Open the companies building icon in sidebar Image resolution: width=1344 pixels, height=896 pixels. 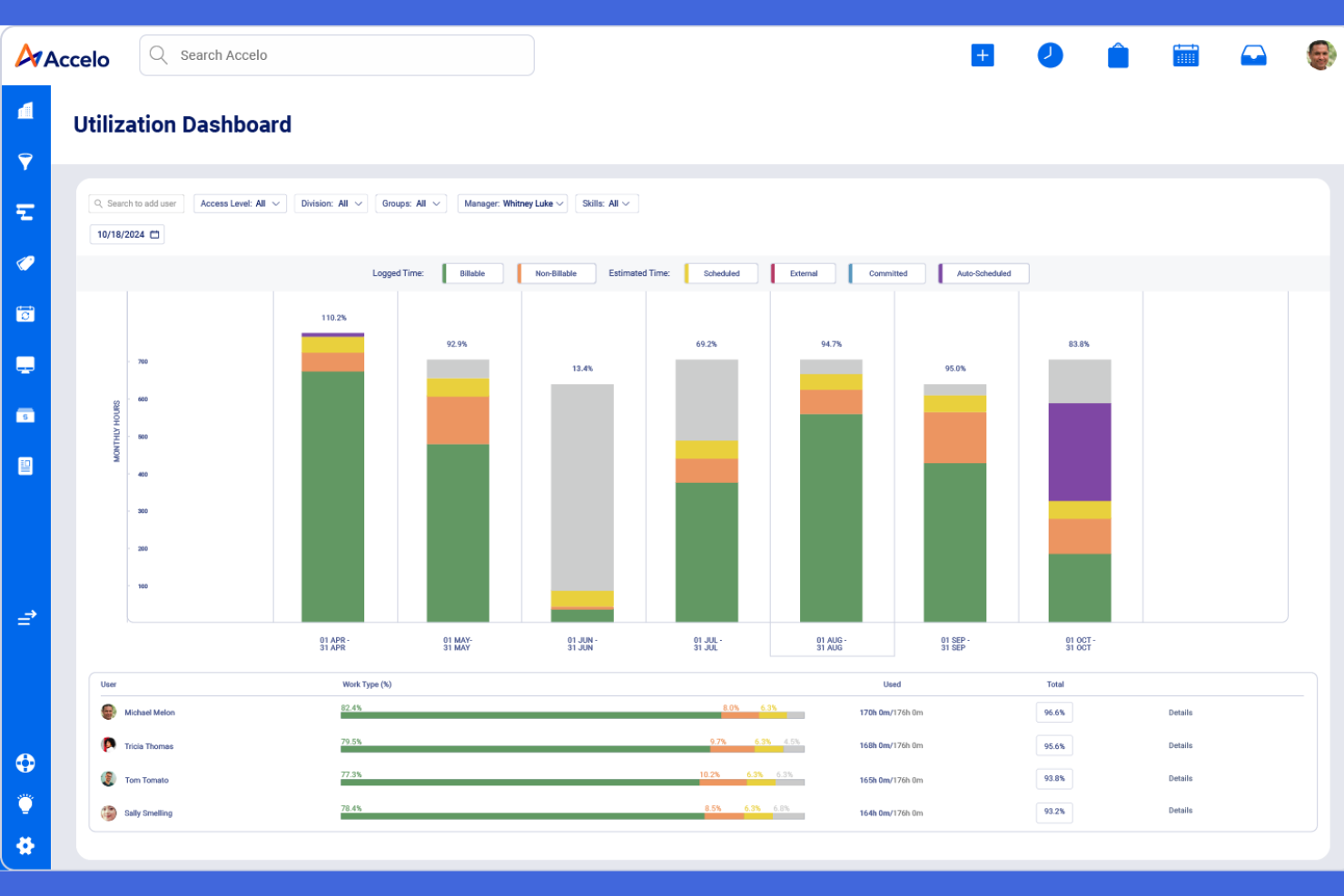pos(25,111)
